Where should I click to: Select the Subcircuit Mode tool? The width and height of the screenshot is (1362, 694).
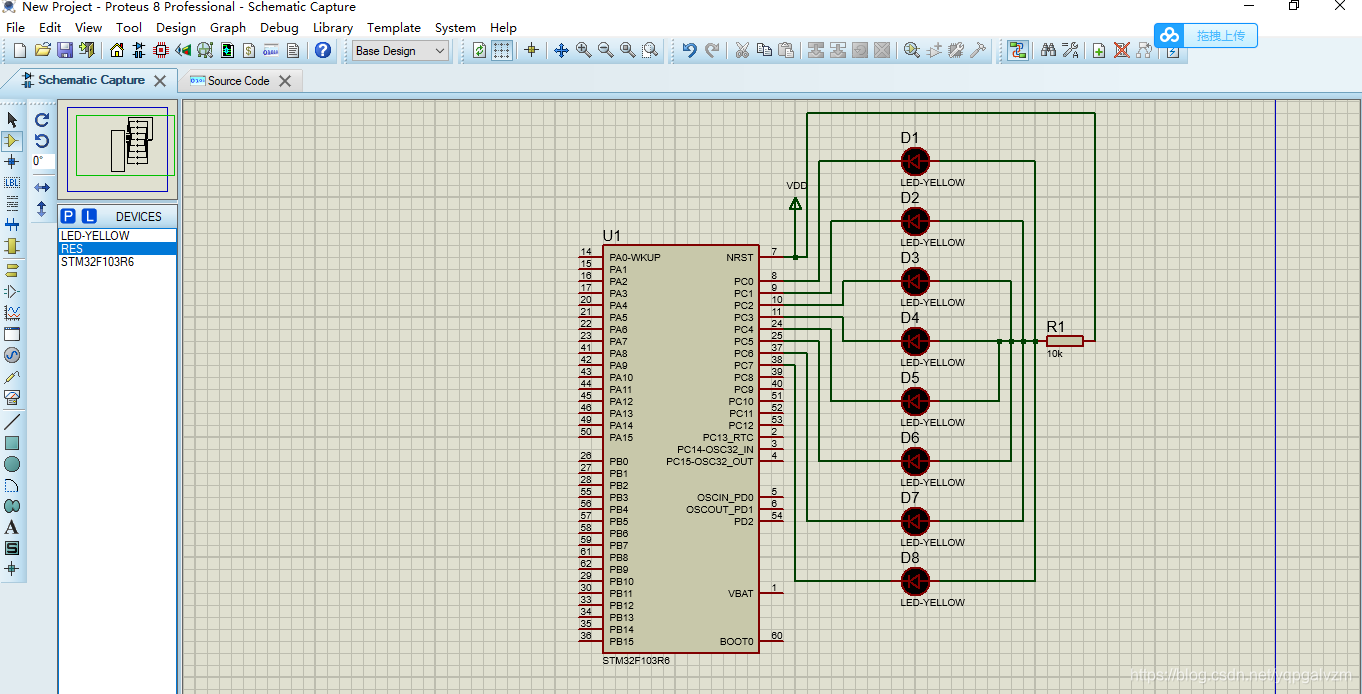pos(12,246)
